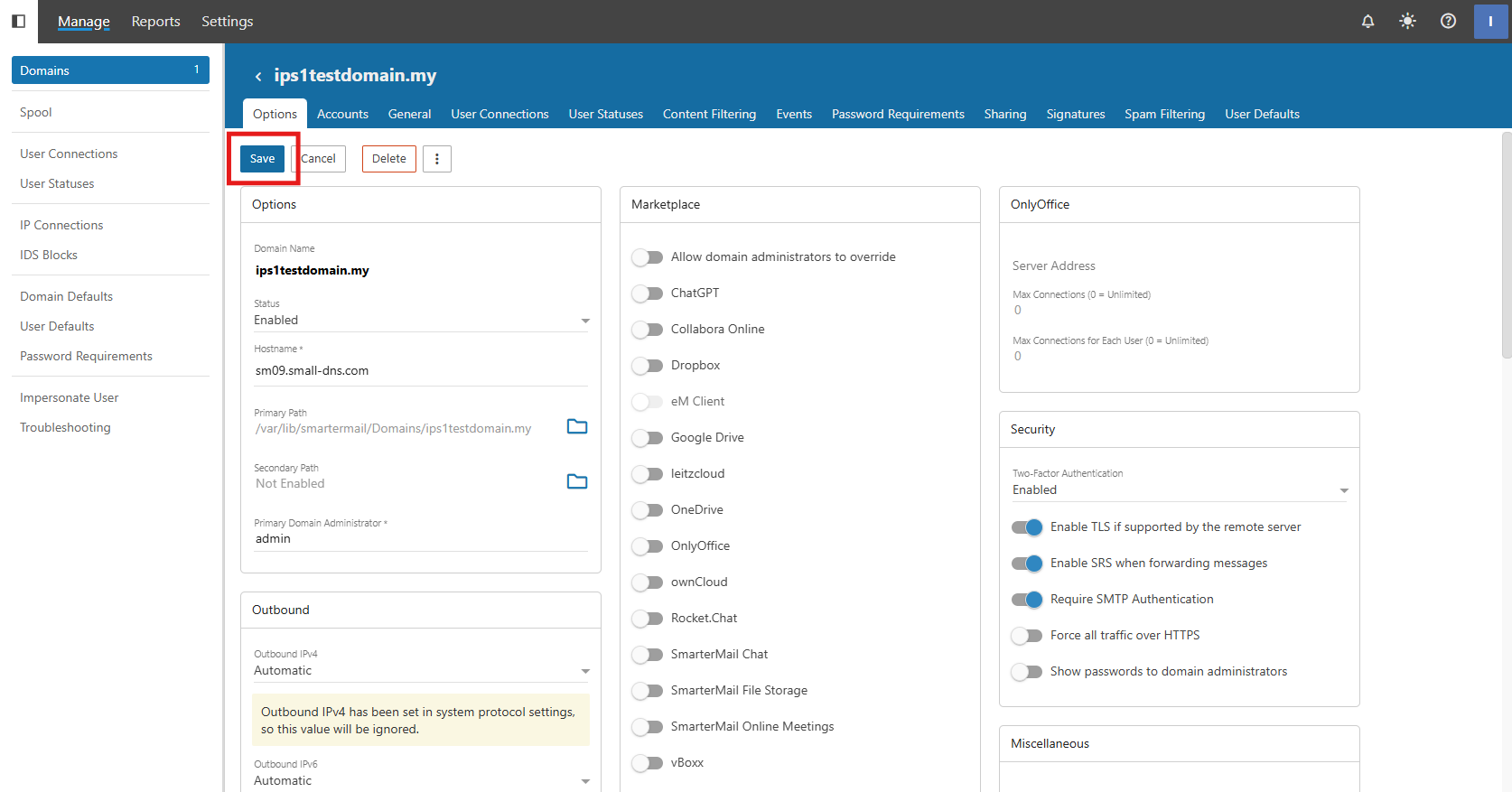Image resolution: width=1512 pixels, height=792 pixels.
Task: Disable Require SMTP Authentication
Action: [x=1027, y=600]
